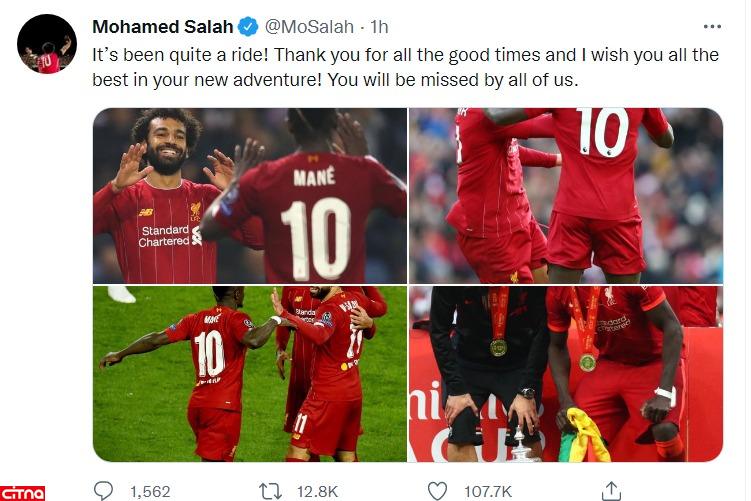Click the 12.8K retweets count
The image size is (751, 501).
pos(317,492)
